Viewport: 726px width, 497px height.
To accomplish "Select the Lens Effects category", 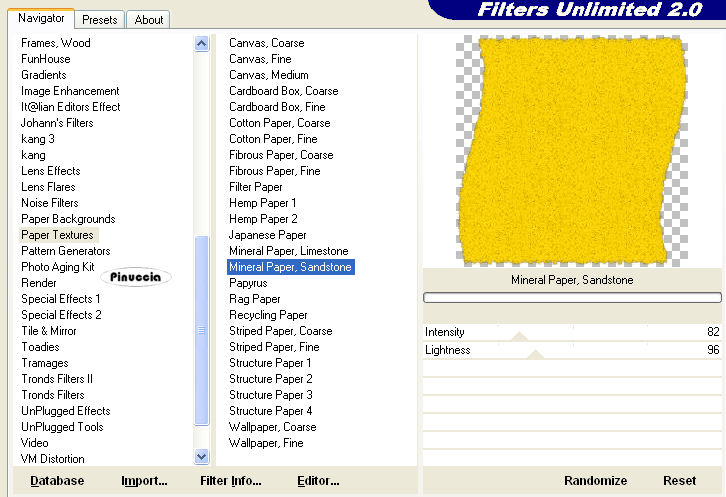I will point(50,171).
